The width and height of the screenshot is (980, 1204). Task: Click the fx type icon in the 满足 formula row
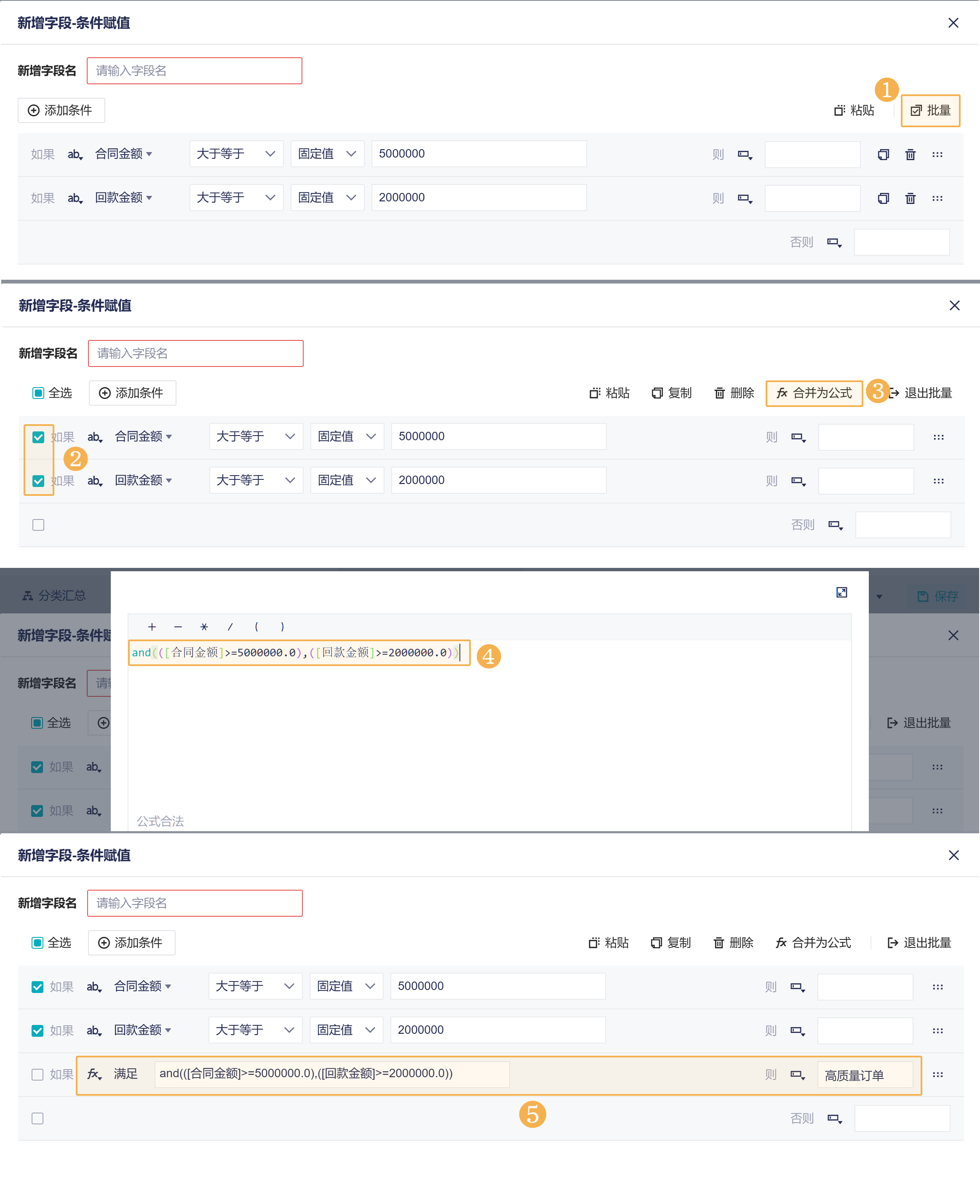pyautogui.click(x=94, y=1074)
